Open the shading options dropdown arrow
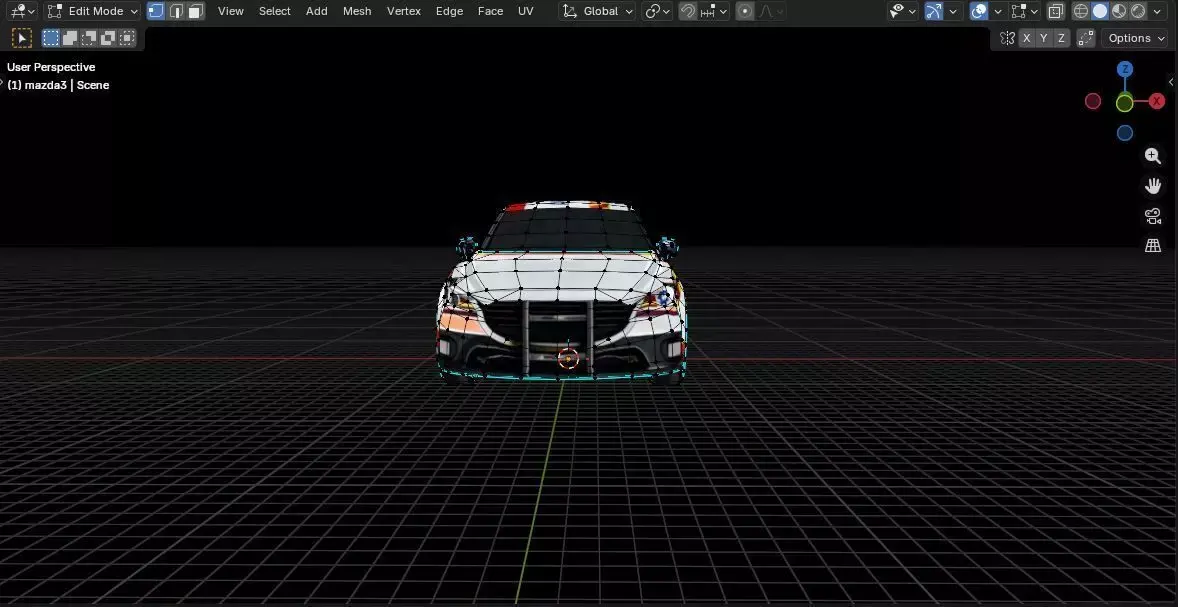The image size is (1178, 607). point(1157,11)
